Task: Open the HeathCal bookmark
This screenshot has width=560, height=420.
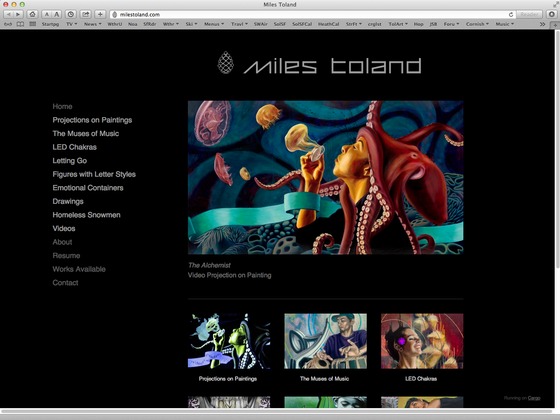Action: (328, 24)
